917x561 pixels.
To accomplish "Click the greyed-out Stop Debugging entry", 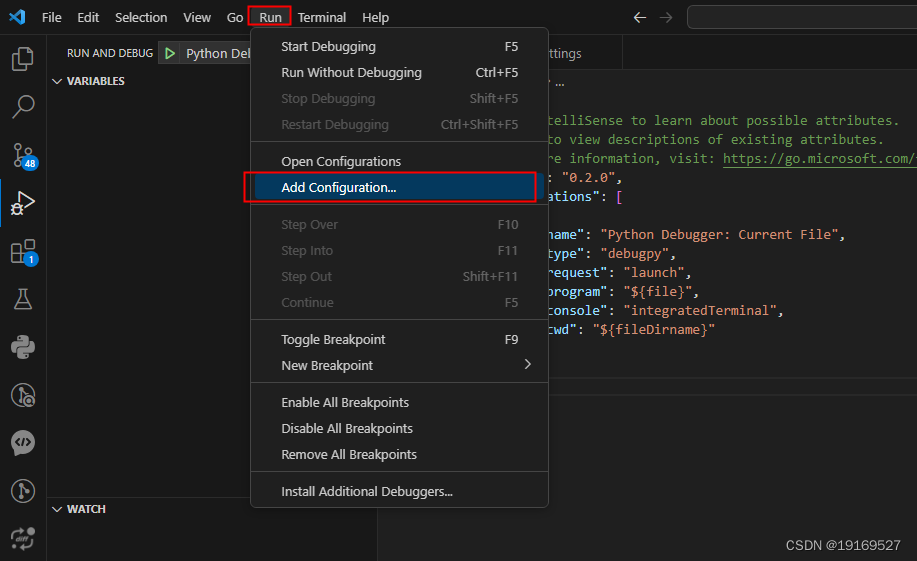I will (399, 98).
